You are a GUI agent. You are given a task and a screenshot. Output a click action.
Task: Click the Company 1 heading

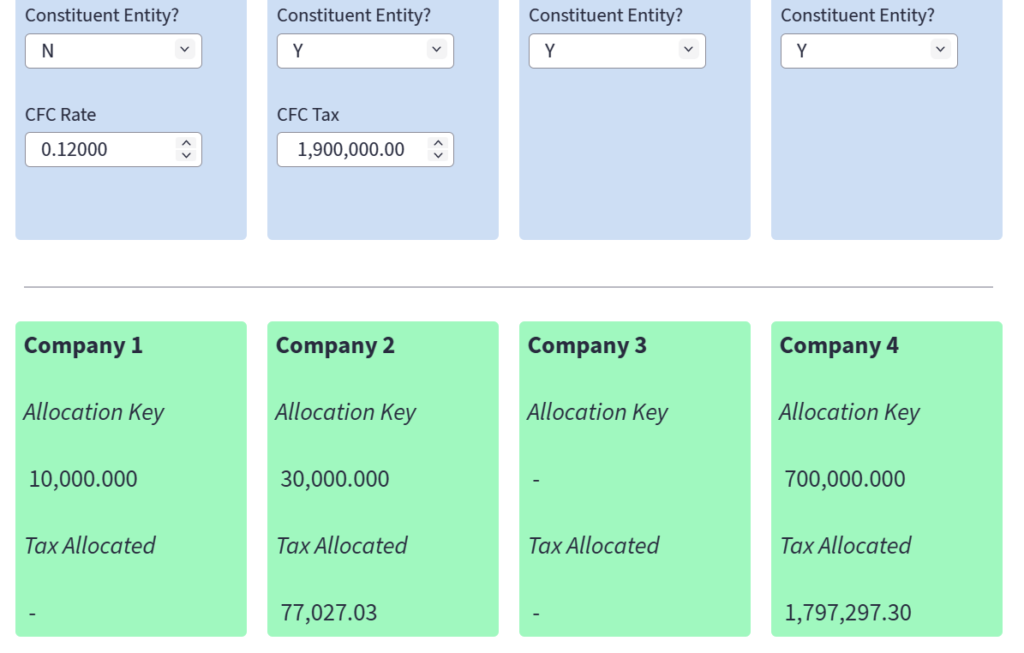pyautogui.click(x=83, y=346)
